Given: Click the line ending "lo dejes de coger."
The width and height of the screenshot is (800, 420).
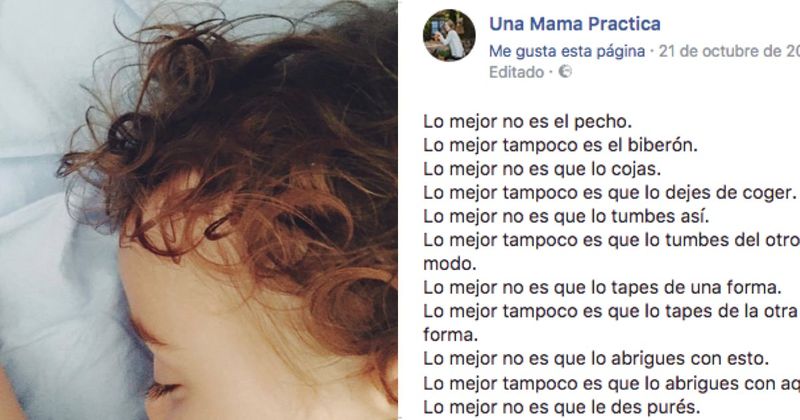Looking at the screenshot, I should [610, 193].
